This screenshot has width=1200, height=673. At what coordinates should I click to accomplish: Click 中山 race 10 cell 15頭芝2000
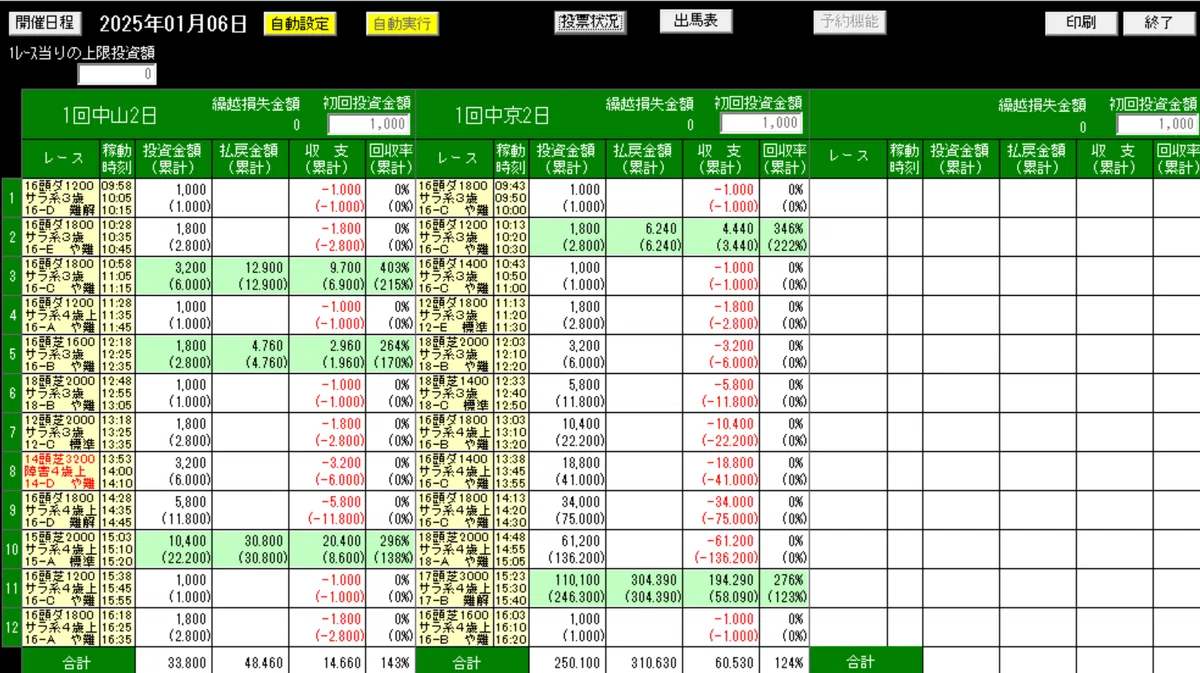pyautogui.click(x=61, y=549)
